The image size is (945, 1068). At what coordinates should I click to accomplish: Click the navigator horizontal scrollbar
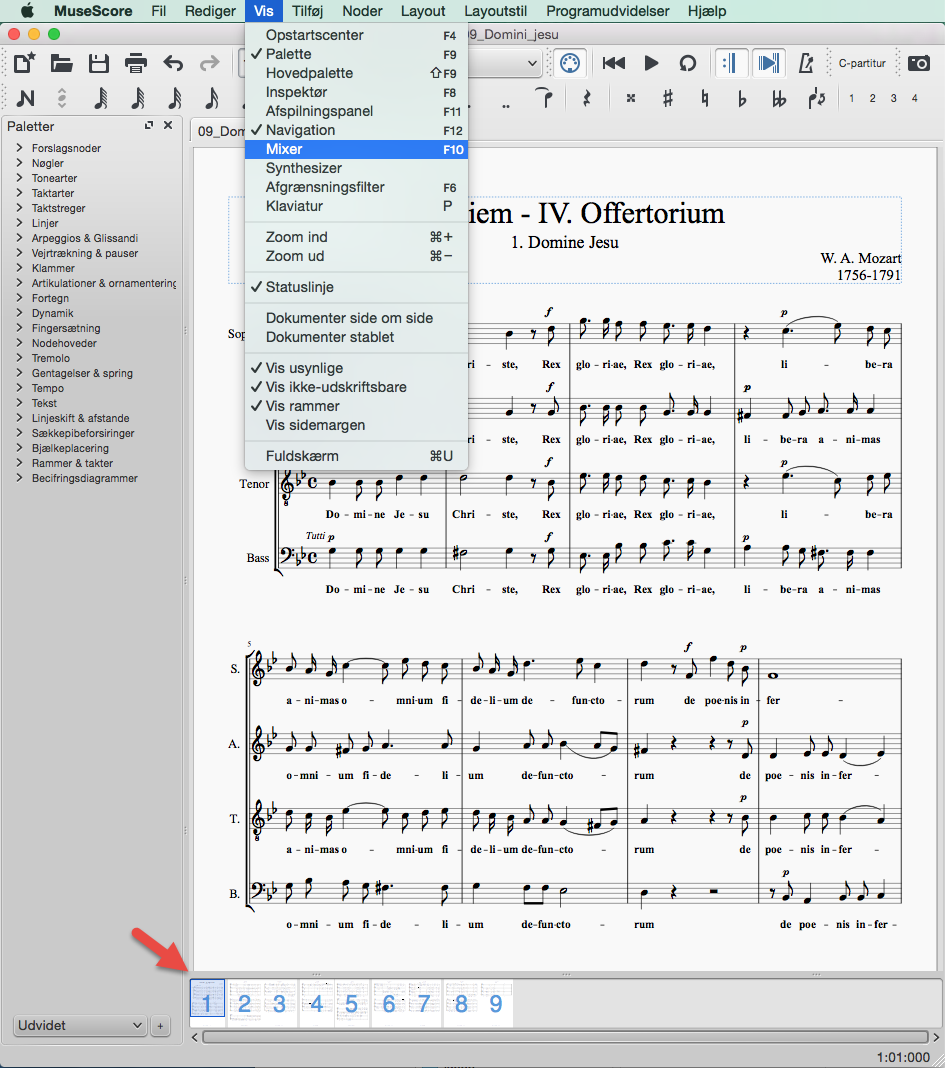point(566,1037)
